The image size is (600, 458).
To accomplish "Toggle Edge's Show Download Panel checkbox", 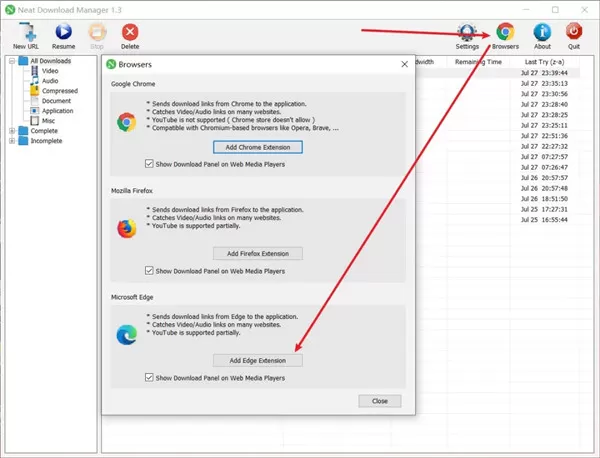I will [149, 377].
